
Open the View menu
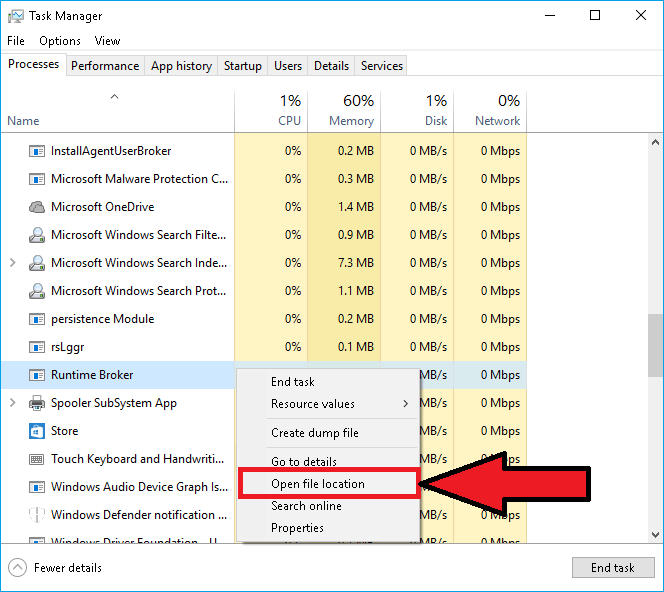coord(107,41)
